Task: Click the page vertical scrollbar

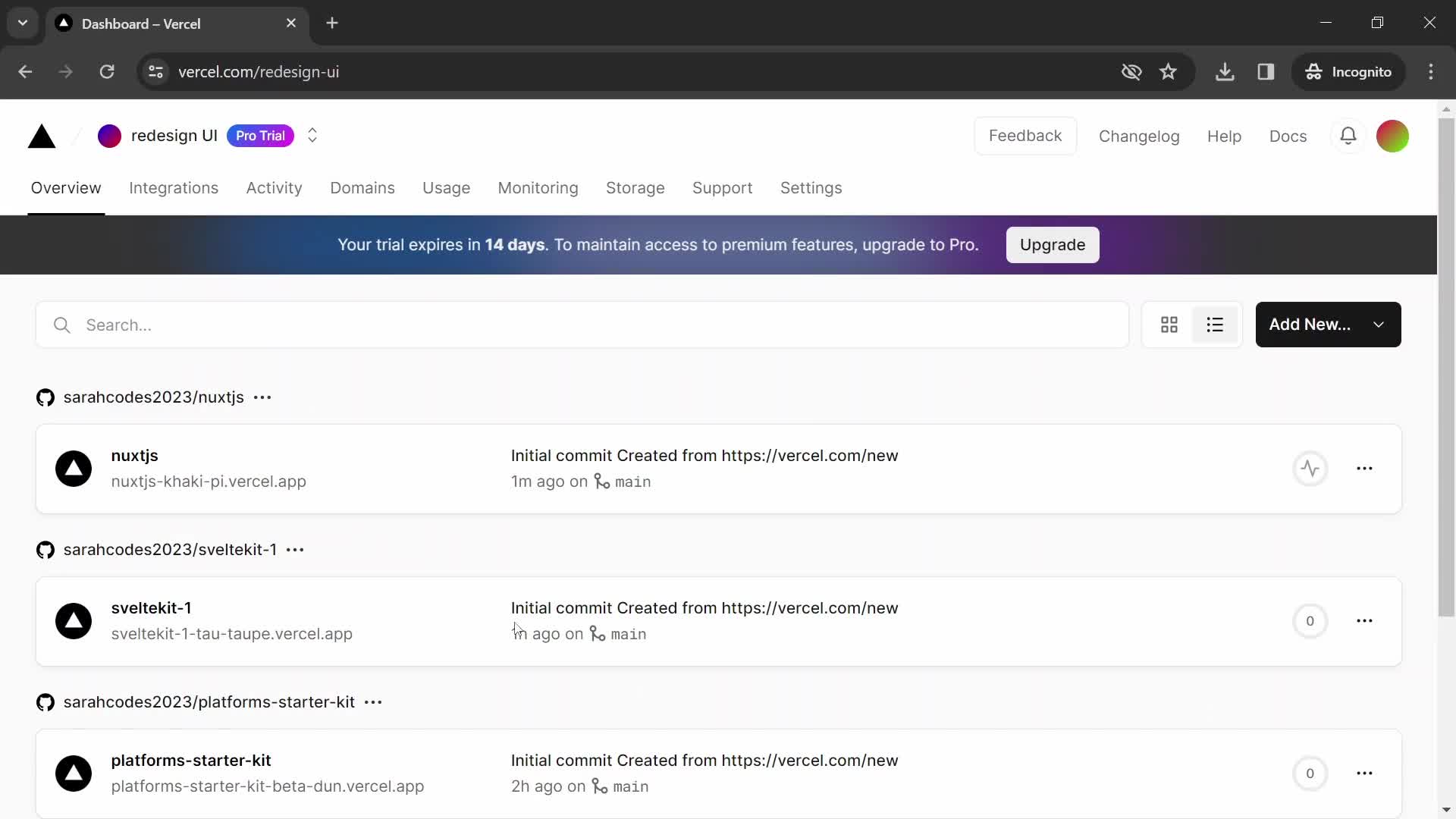Action: 1446,368
